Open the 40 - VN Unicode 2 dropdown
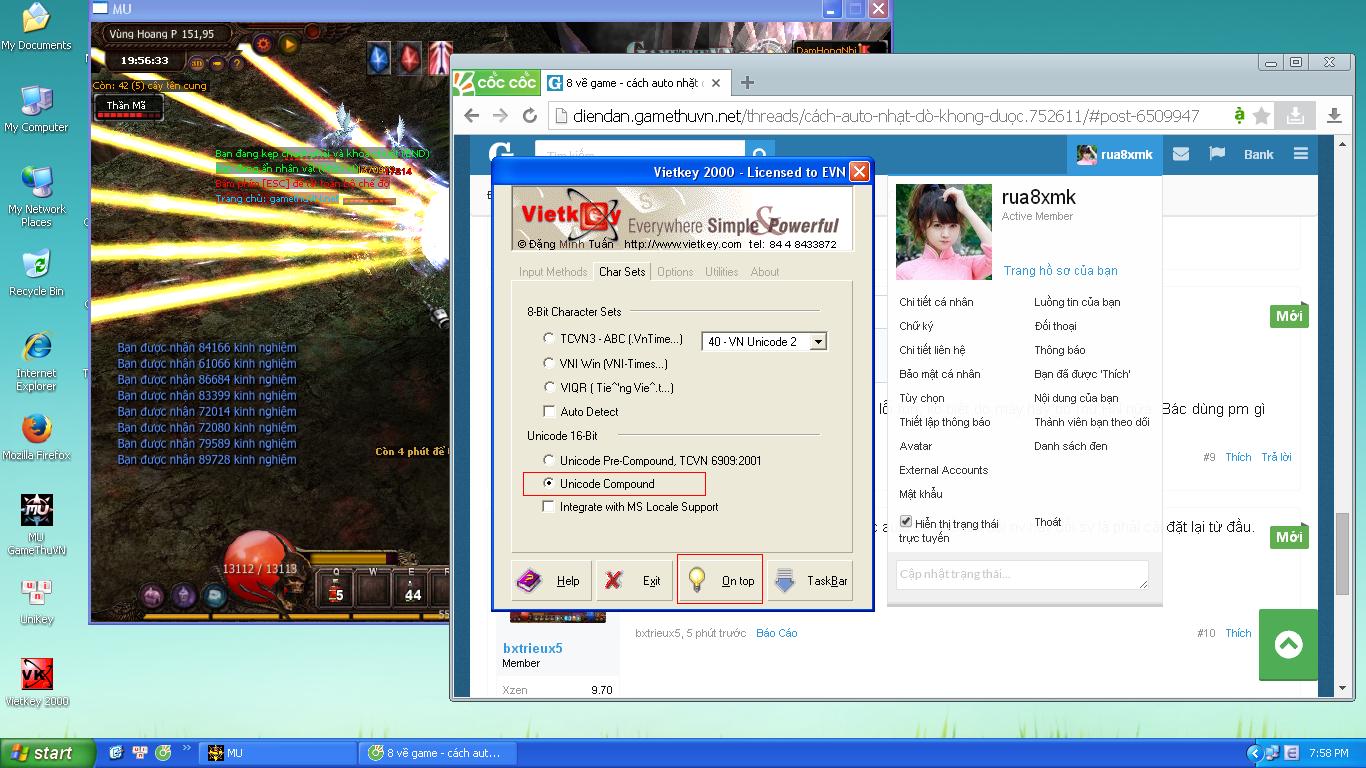This screenshot has height=768, width=1366. pos(764,341)
